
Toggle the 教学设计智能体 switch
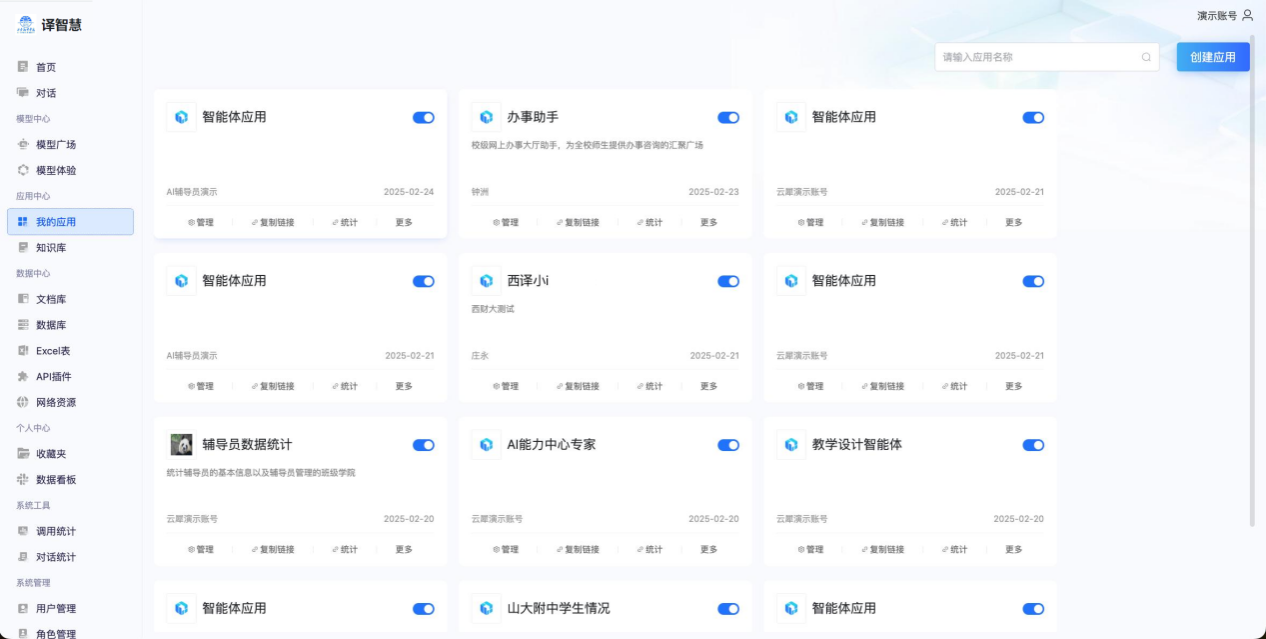click(x=1033, y=445)
